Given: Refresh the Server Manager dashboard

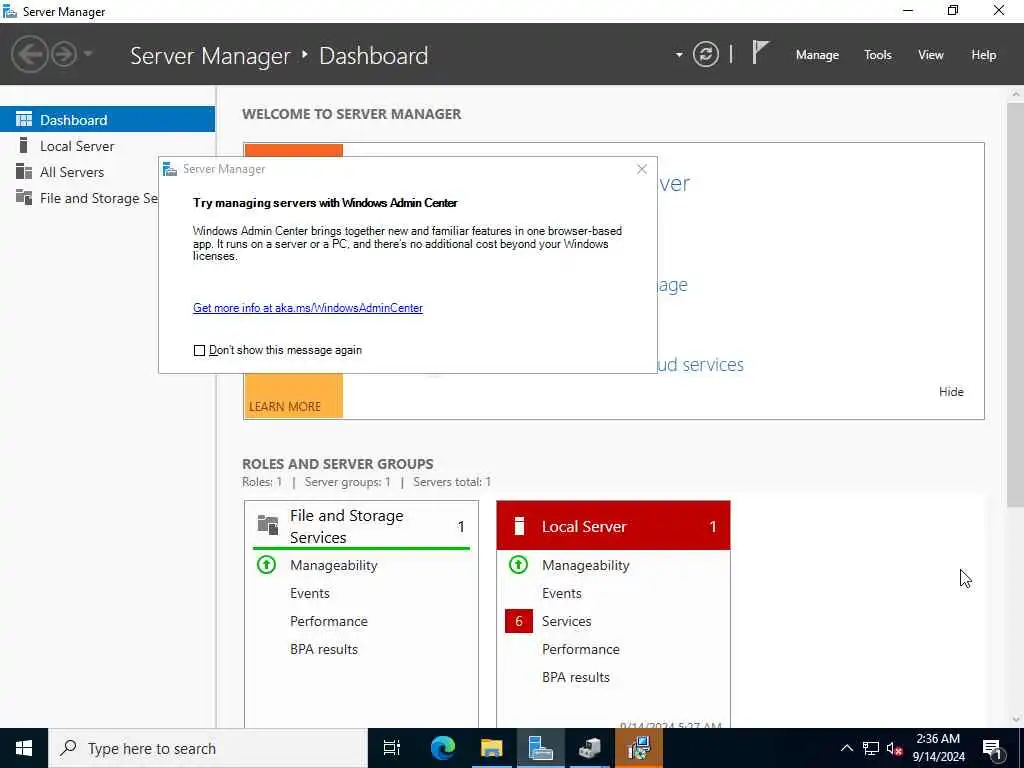Looking at the screenshot, I should click(705, 54).
